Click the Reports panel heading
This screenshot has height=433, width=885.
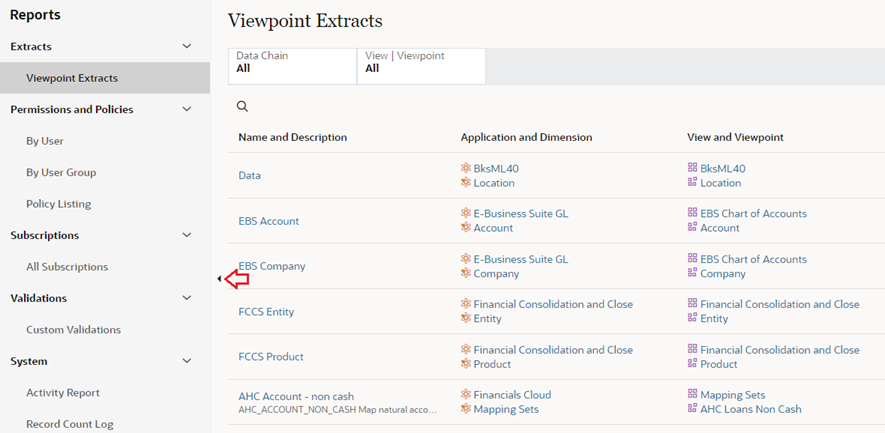[35, 15]
